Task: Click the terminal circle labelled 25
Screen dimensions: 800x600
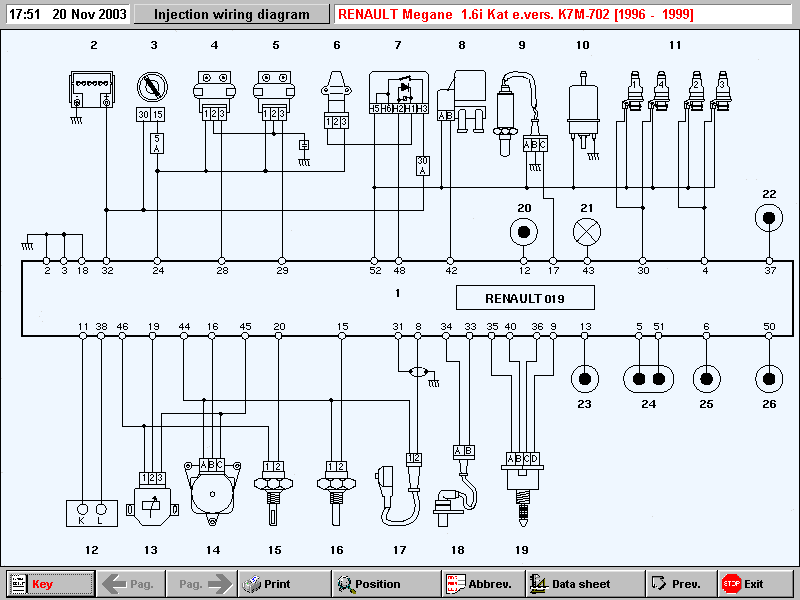Action: tap(707, 379)
